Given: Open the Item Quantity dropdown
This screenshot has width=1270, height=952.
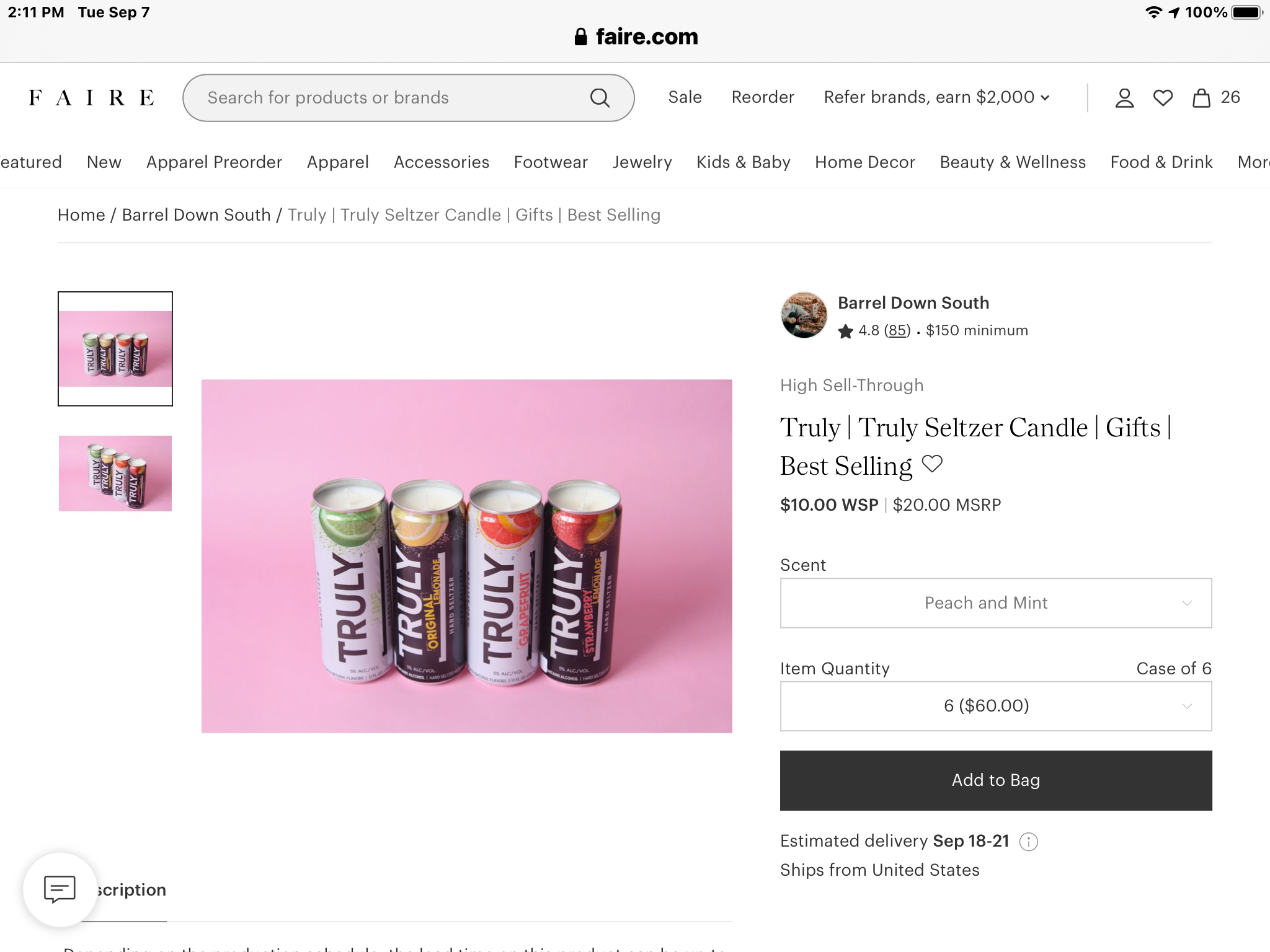Looking at the screenshot, I should [995, 706].
